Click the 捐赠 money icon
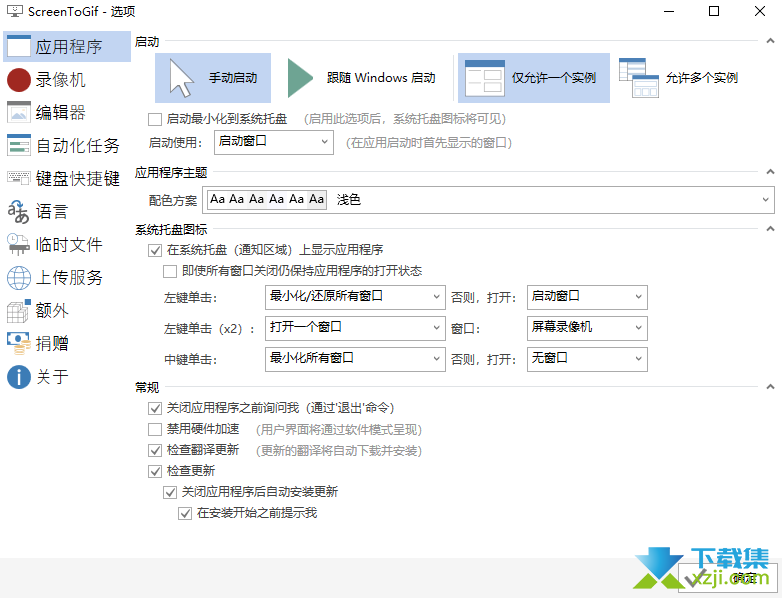Image resolution: width=782 pixels, height=598 pixels. pos(19,343)
